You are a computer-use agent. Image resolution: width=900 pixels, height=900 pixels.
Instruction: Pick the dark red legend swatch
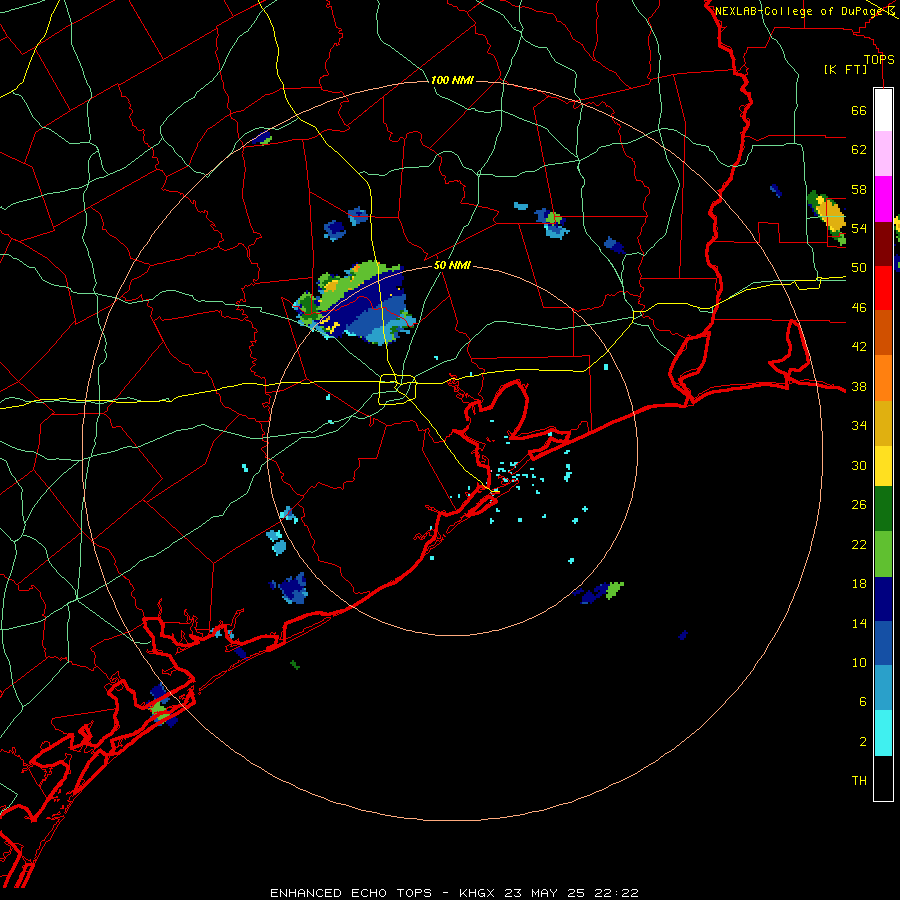[x=883, y=243]
